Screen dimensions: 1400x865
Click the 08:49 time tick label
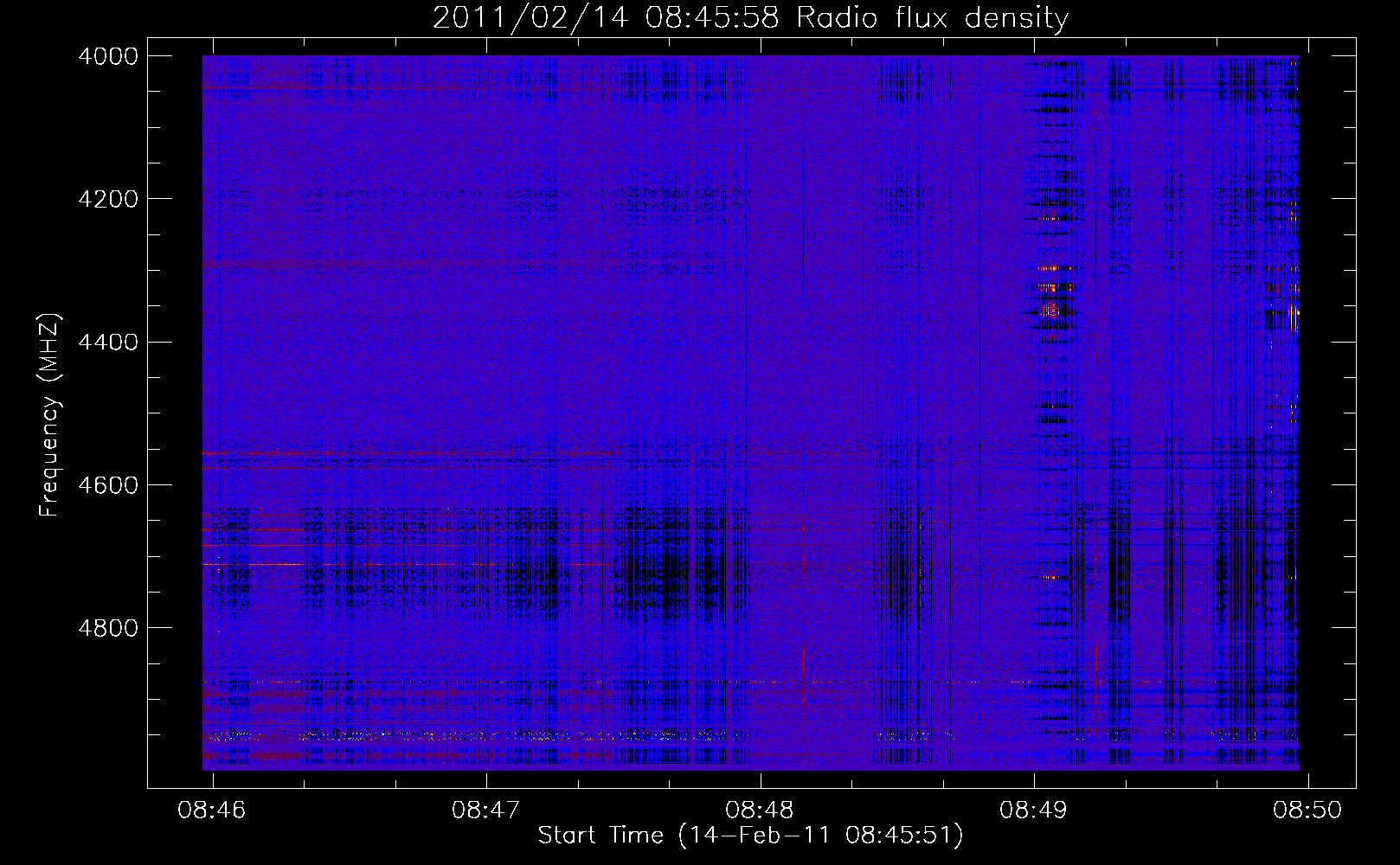tap(1034, 810)
